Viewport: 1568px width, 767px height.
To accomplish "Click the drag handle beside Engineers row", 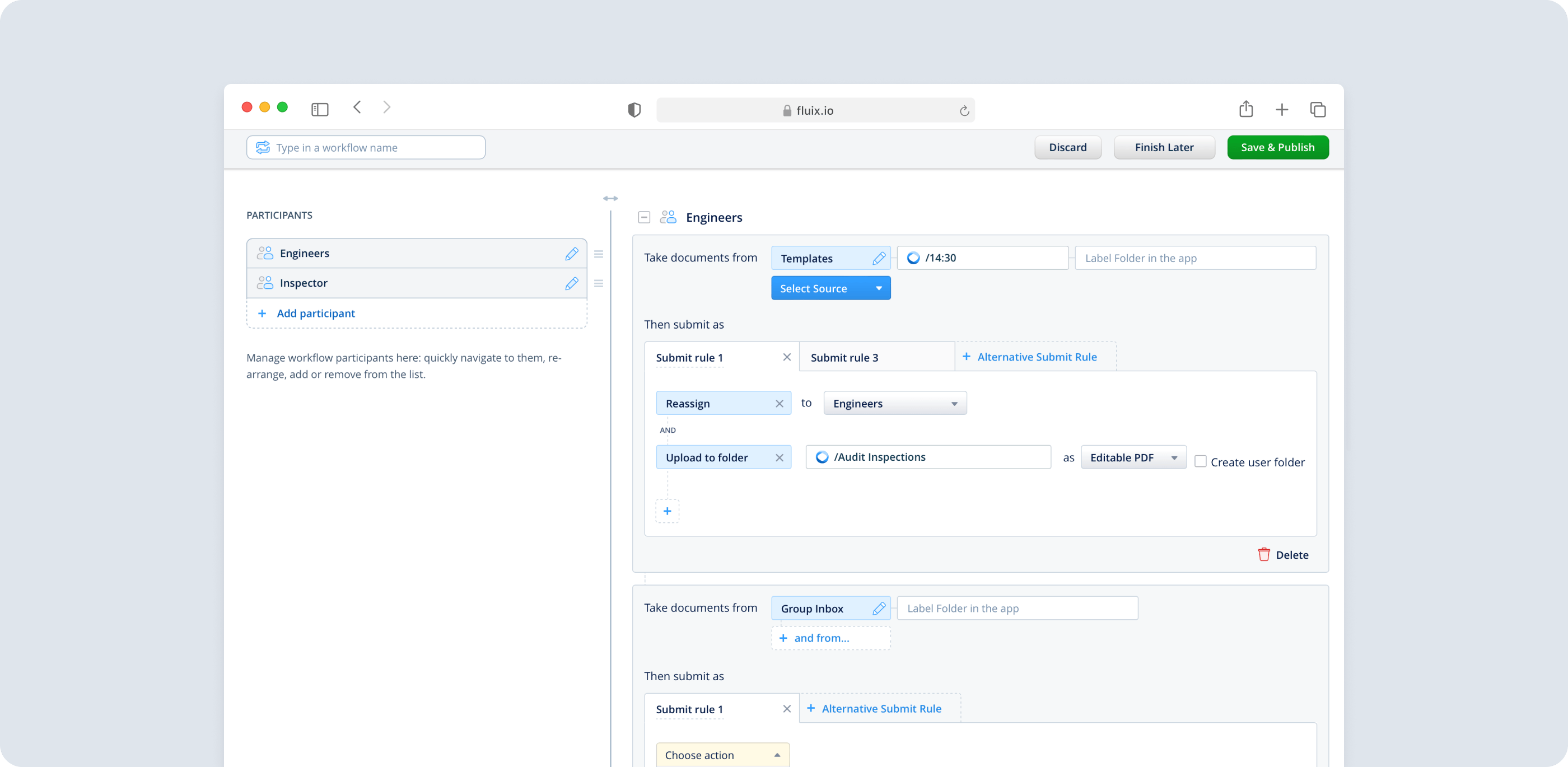I will [x=598, y=254].
